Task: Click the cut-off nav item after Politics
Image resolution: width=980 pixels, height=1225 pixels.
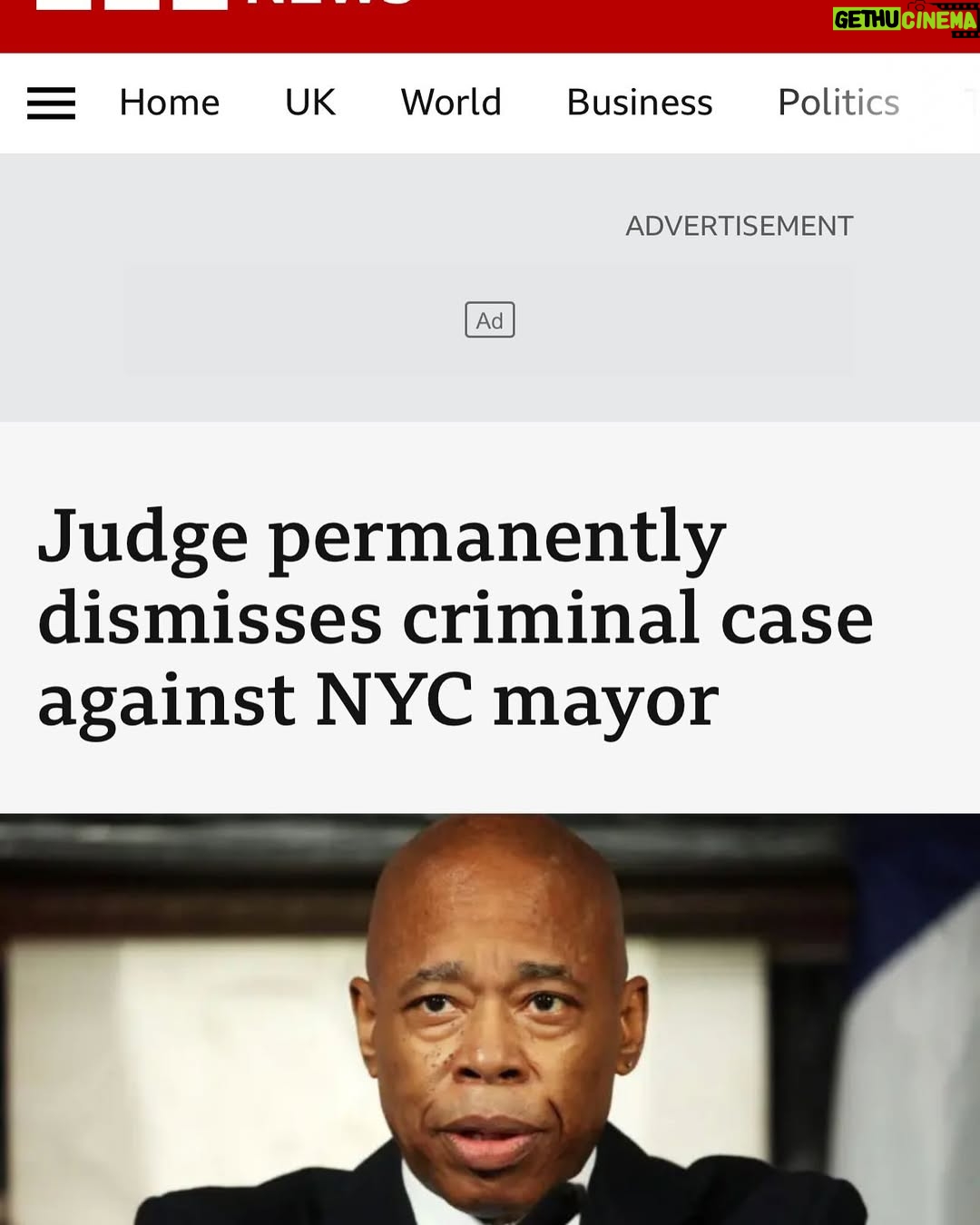Action: coord(971,103)
